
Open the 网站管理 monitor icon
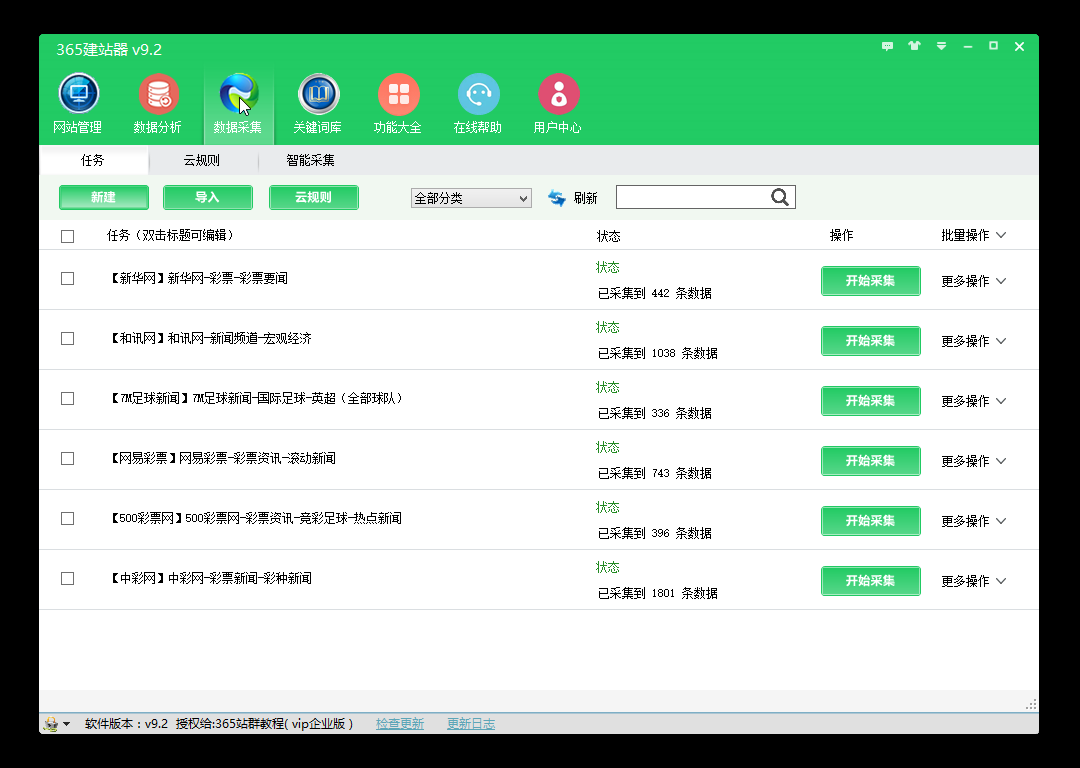click(79, 94)
